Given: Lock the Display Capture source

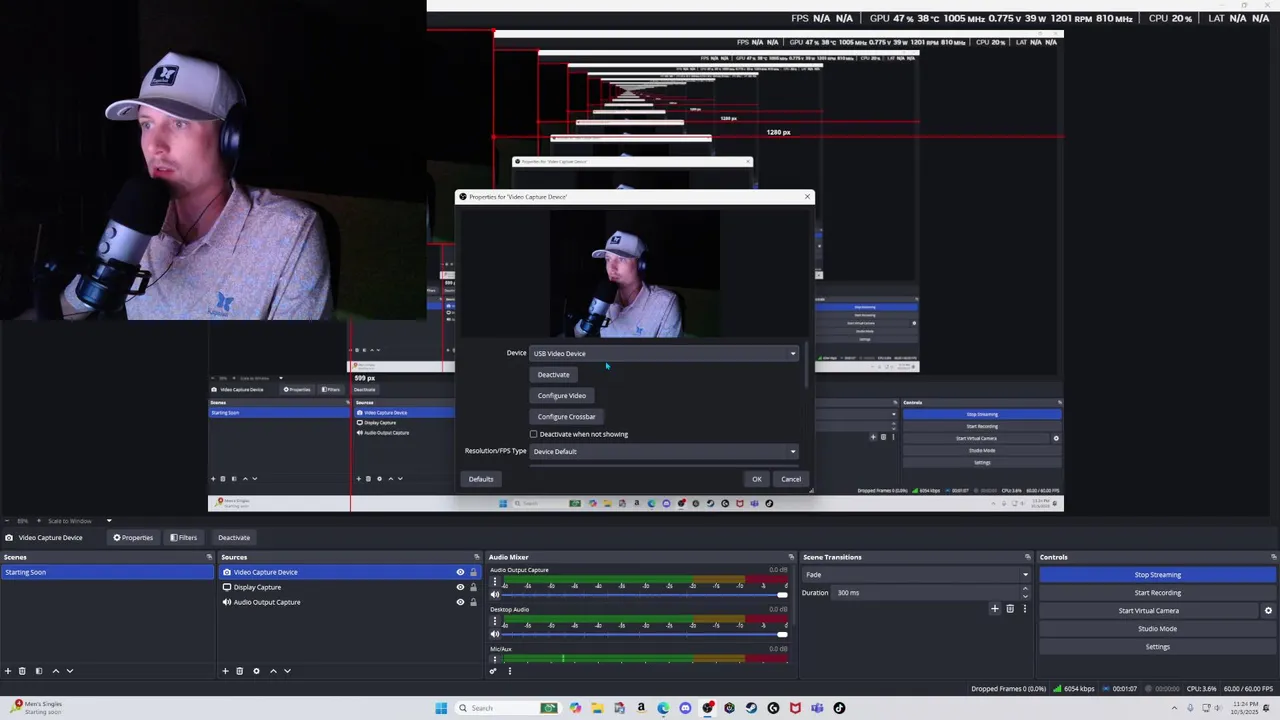Looking at the screenshot, I should pyautogui.click(x=473, y=587).
